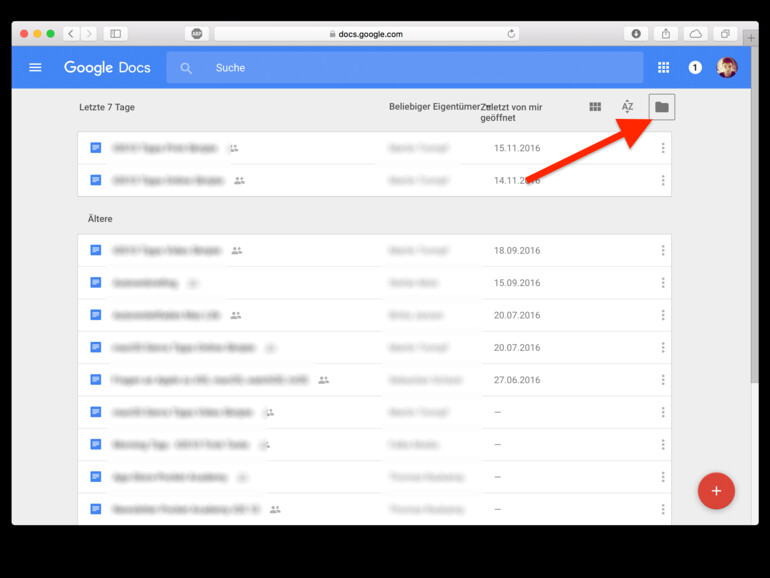770x578 pixels.
Task: Click the ad blocker extension icon
Action: [x=197, y=33]
